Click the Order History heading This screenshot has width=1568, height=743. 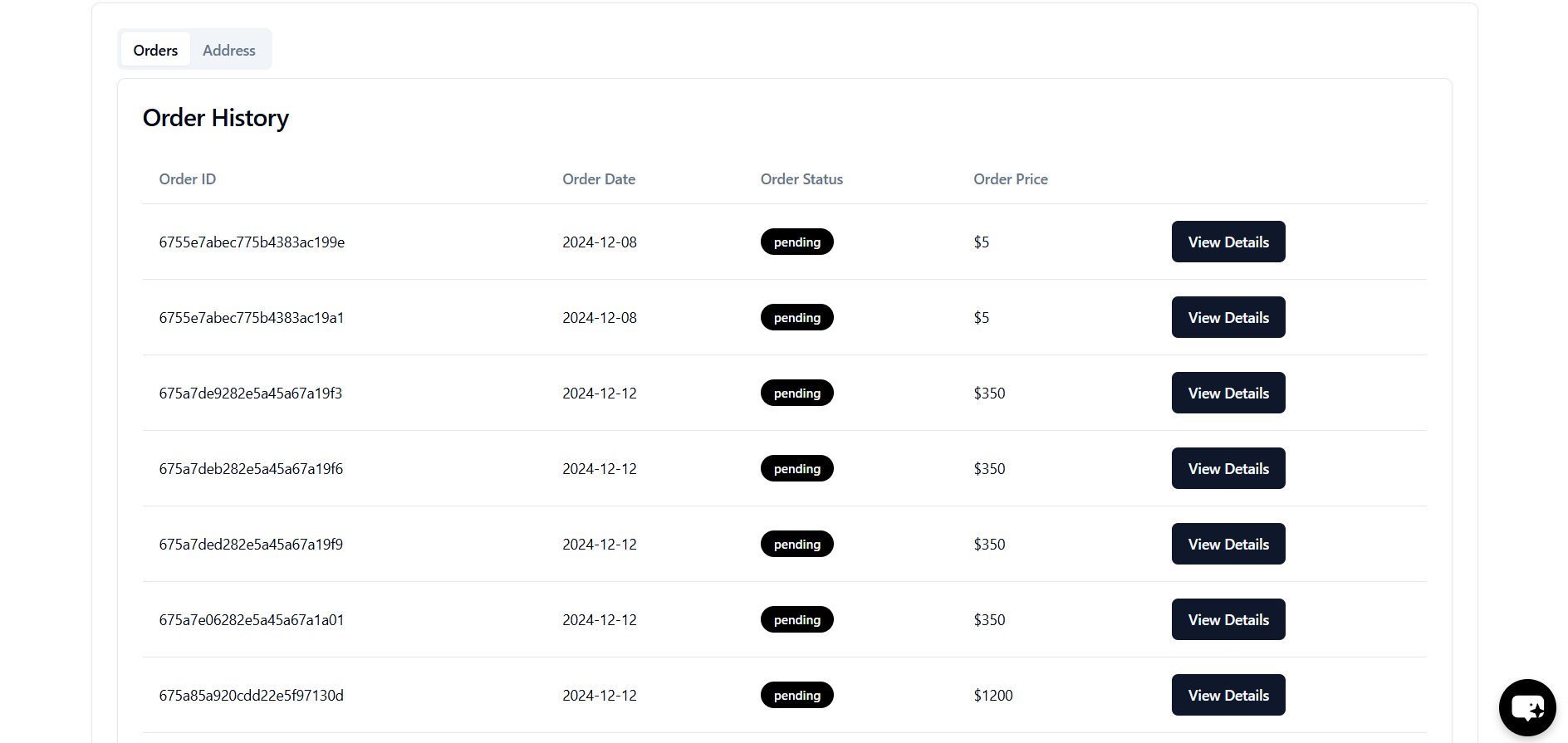click(x=216, y=118)
